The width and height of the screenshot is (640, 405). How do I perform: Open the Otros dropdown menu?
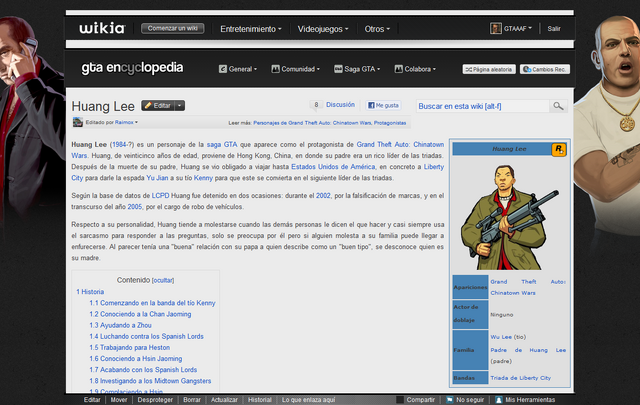pos(377,29)
